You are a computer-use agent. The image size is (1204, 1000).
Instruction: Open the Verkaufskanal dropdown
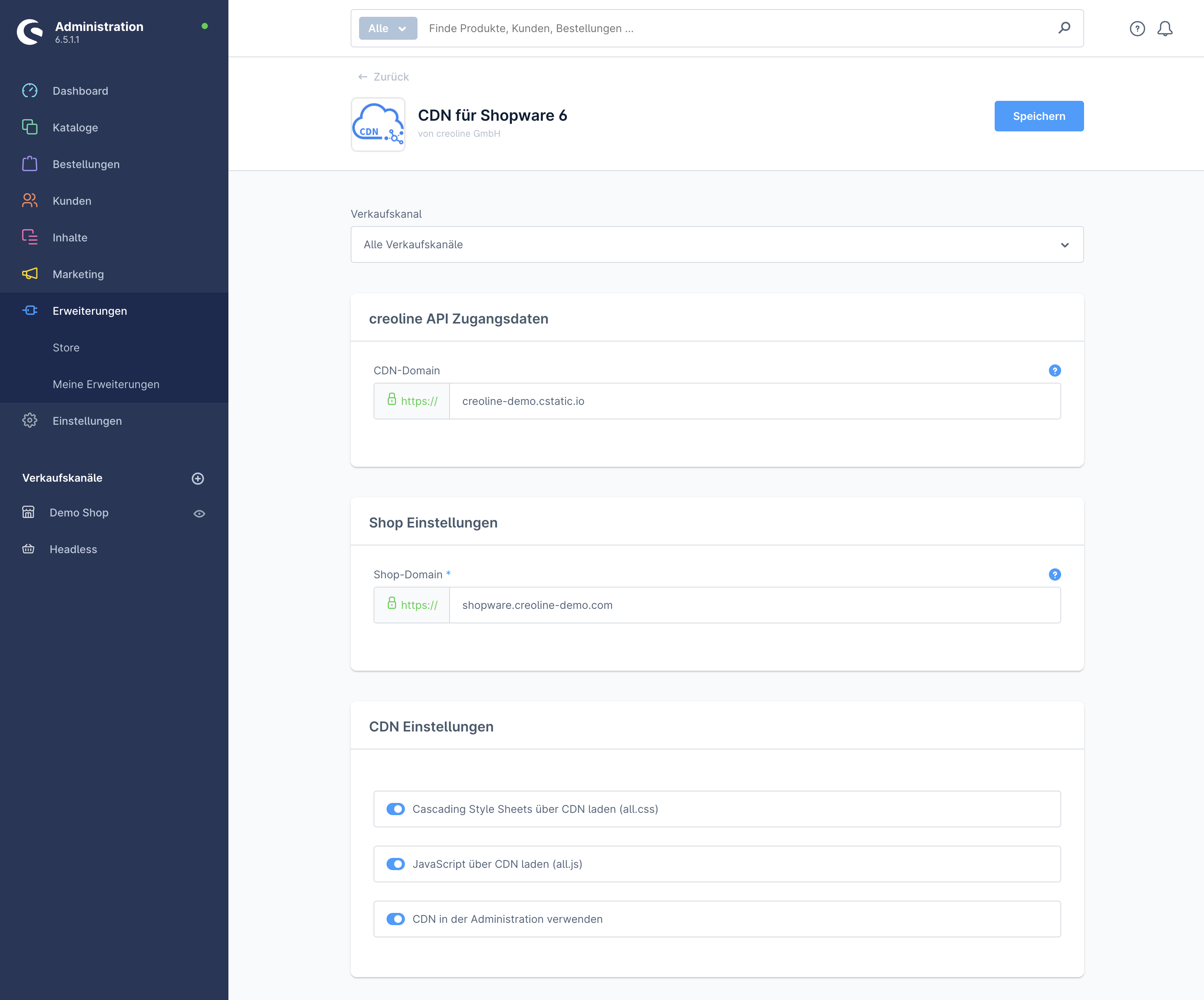(717, 244)
